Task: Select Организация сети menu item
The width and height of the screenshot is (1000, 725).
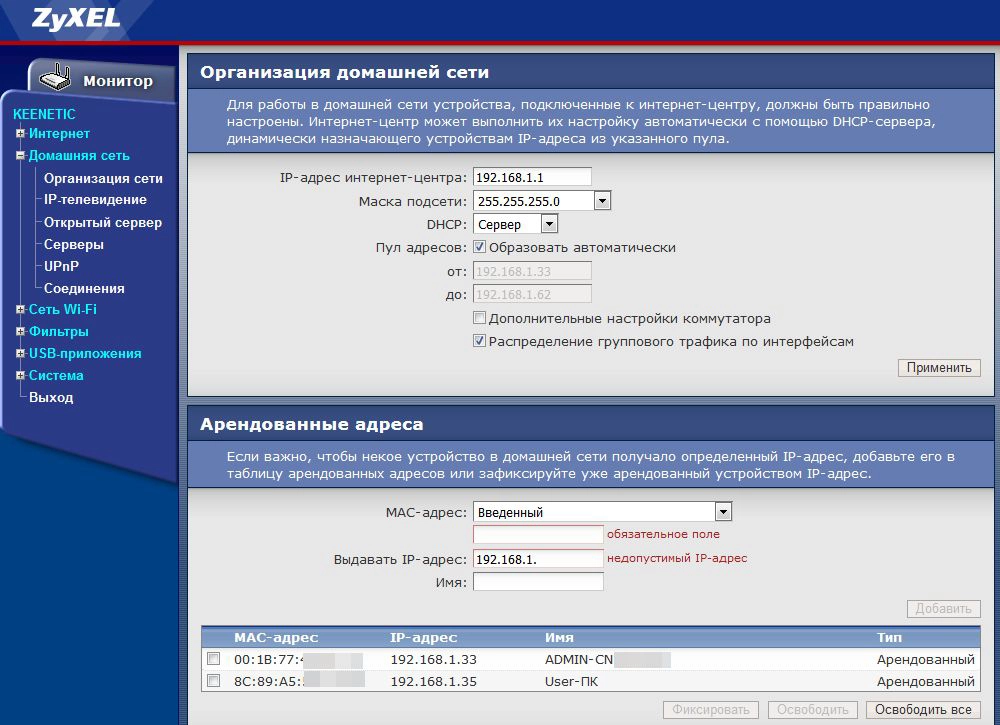Action: click(x=103, y=179)
